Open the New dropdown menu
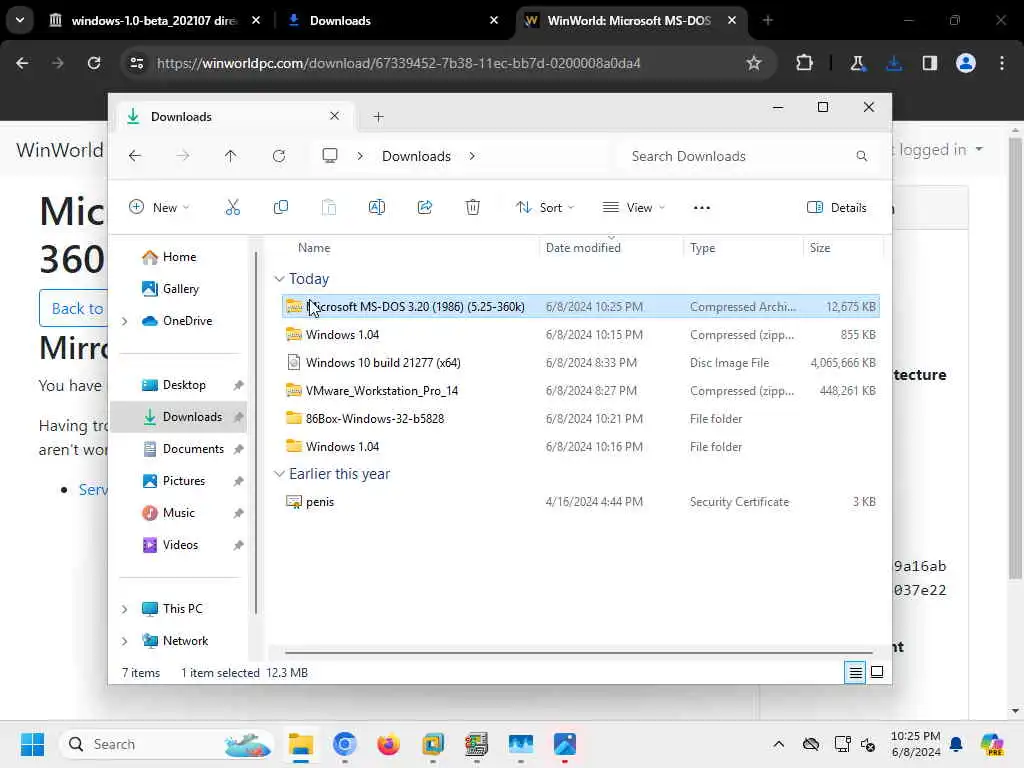1024x768 pixels. (159, 208)
